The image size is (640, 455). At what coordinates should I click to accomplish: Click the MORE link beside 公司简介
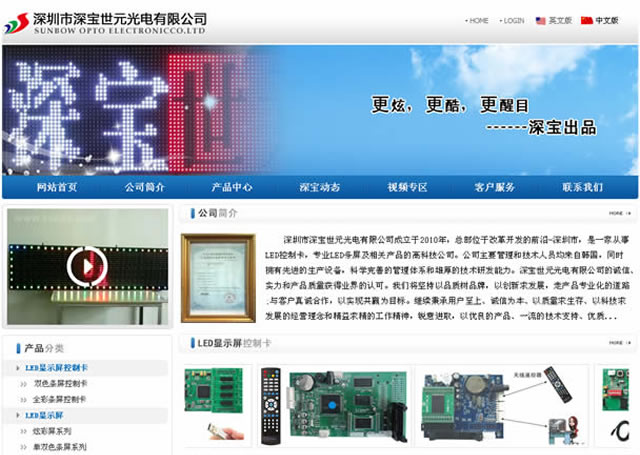pyautogui.click(x=620, y=213)
